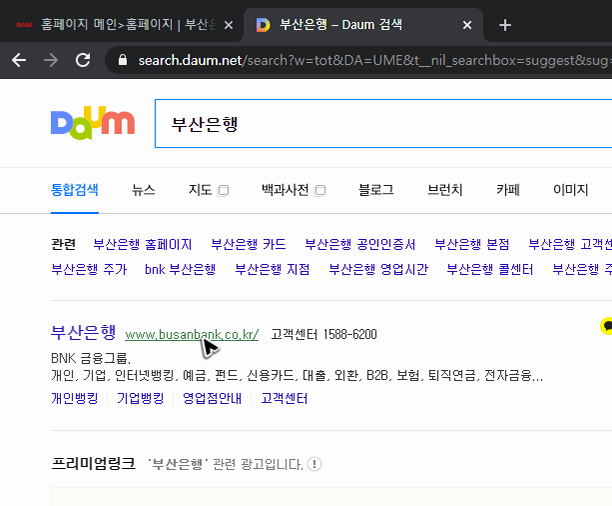Click the 프리미엄링크 heading
612x506 pixels.
pos(93,464)
